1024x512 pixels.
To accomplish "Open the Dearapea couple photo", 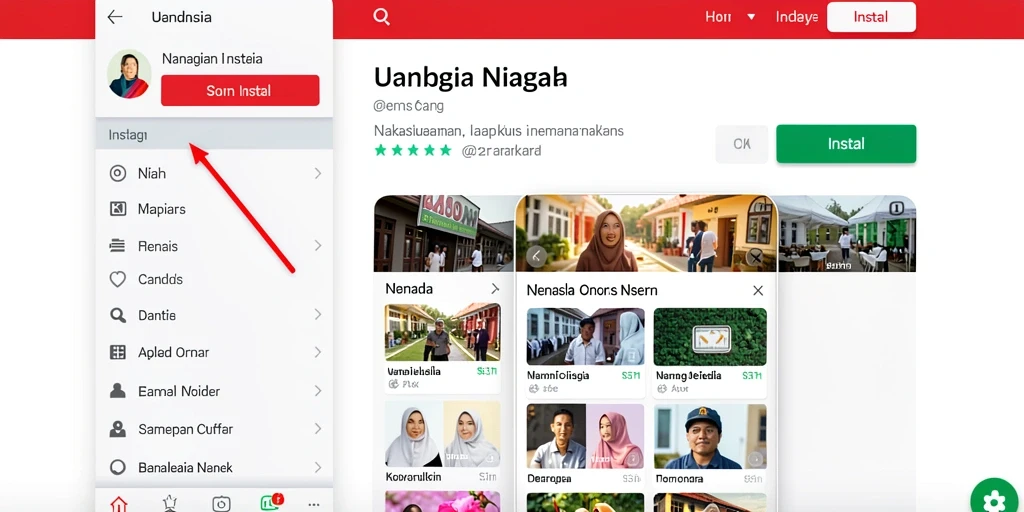I will (x=585, y=436).
